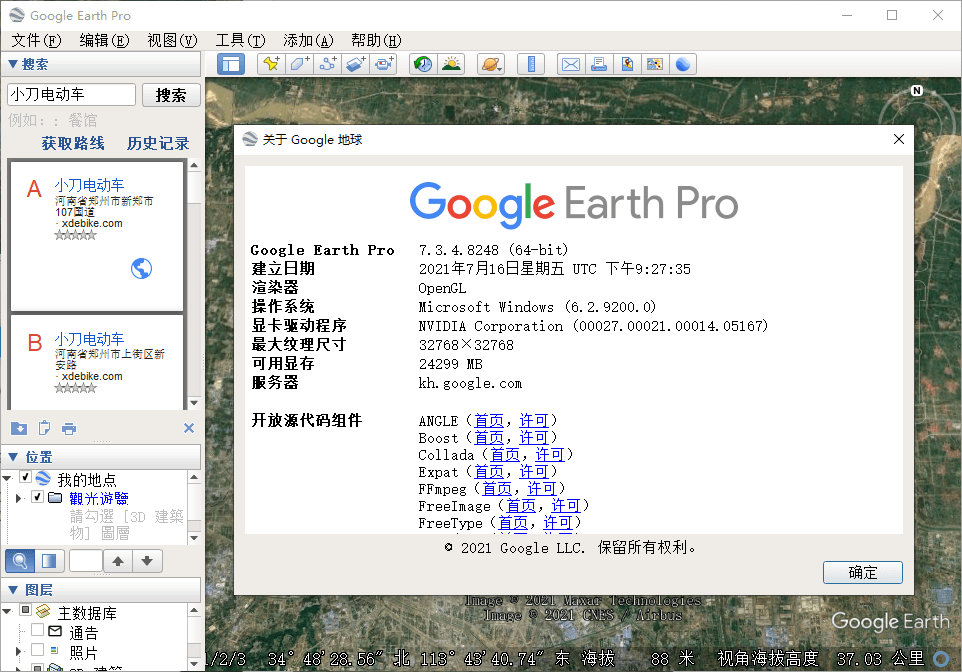Save image toolbar icon
This screenshot has height=672, width=962.
[627, 64]
